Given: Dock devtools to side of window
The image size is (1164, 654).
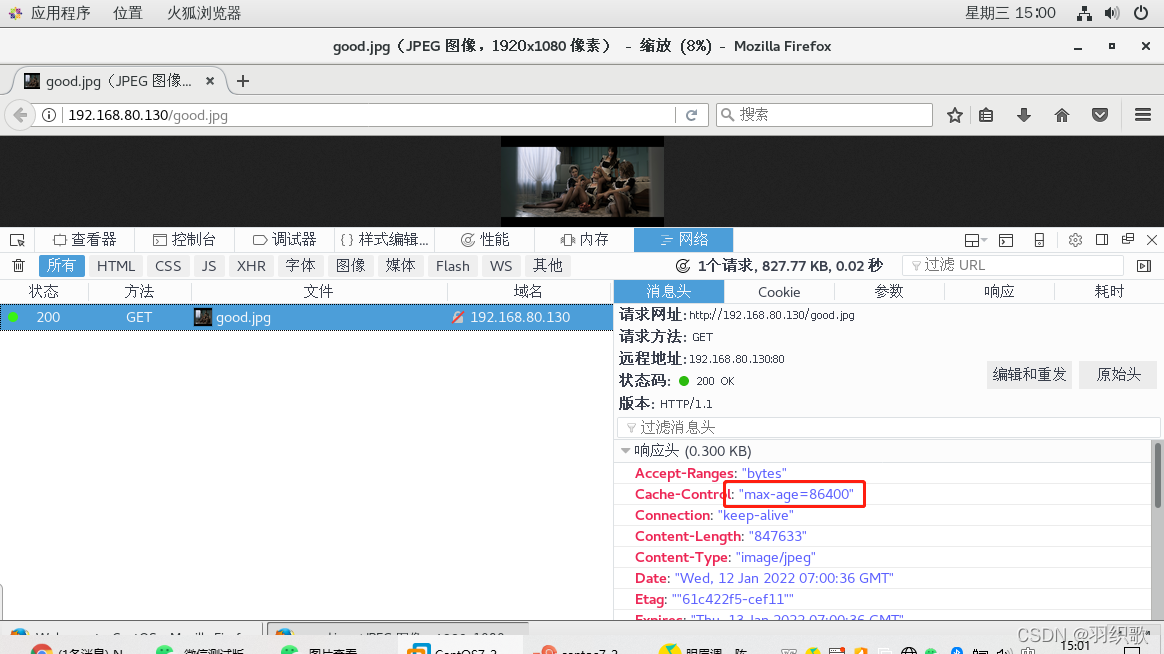Looking at the screenshot, I should (1102, 240).
